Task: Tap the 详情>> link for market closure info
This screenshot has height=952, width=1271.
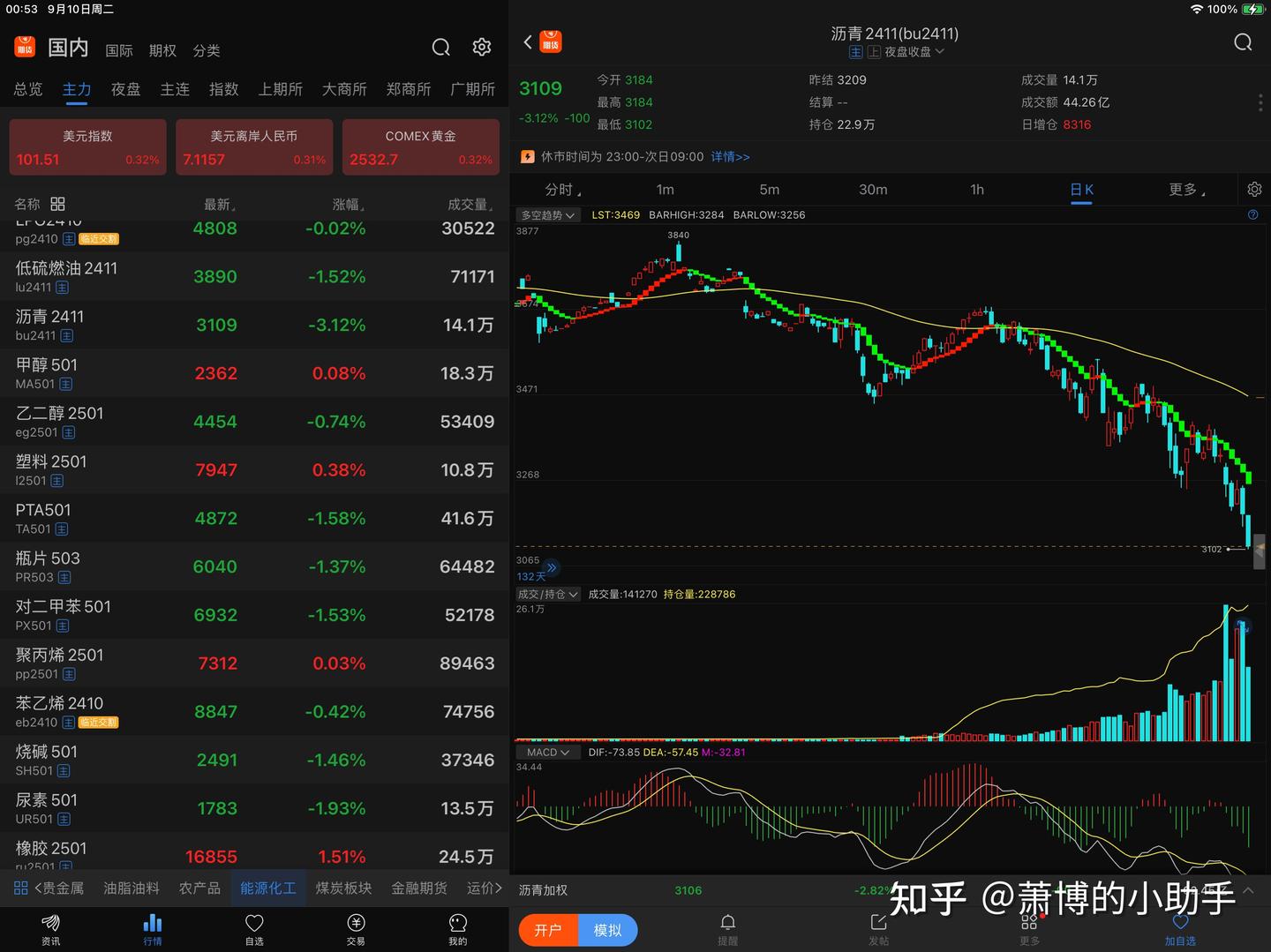Action: coord(730,156)
